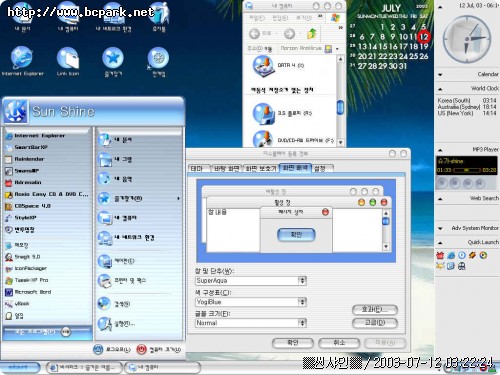
Task: Expand the 즐겨찾기 submenu arrow in start menu
Action: 179,199
